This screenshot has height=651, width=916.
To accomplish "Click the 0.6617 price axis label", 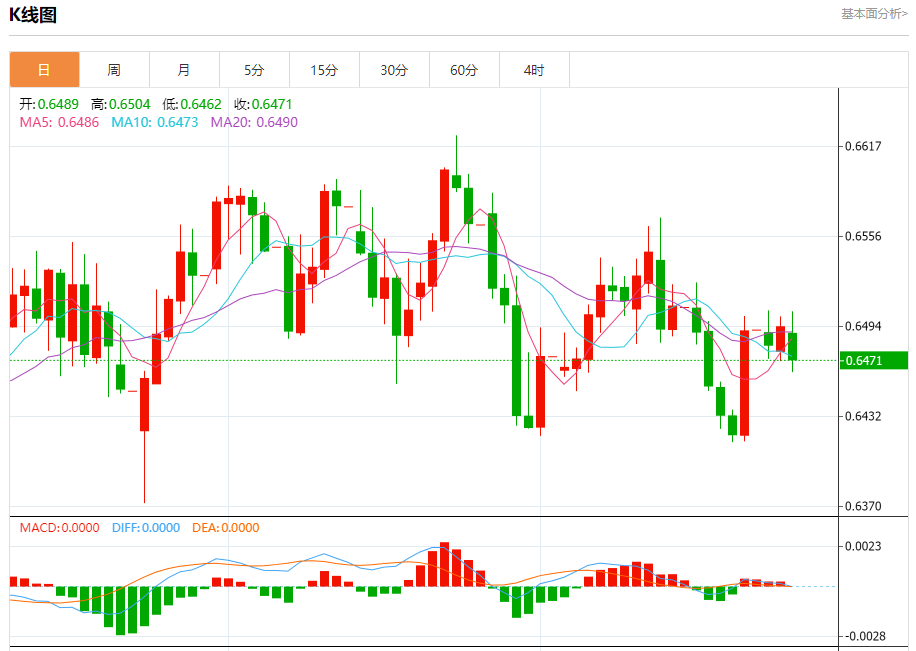I will point(863,146).
